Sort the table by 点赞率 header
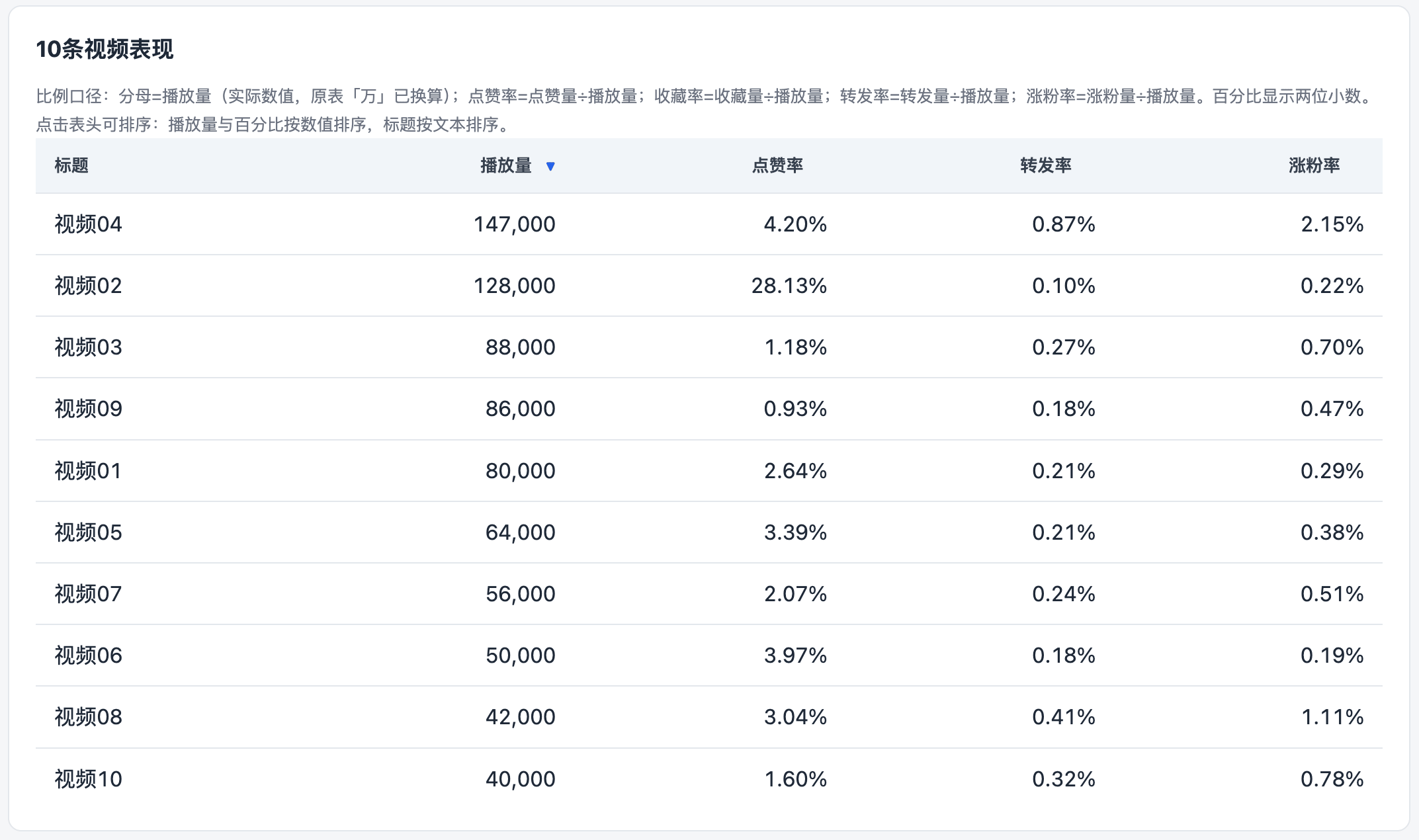Screen dimensions: 1419x840 777,165
